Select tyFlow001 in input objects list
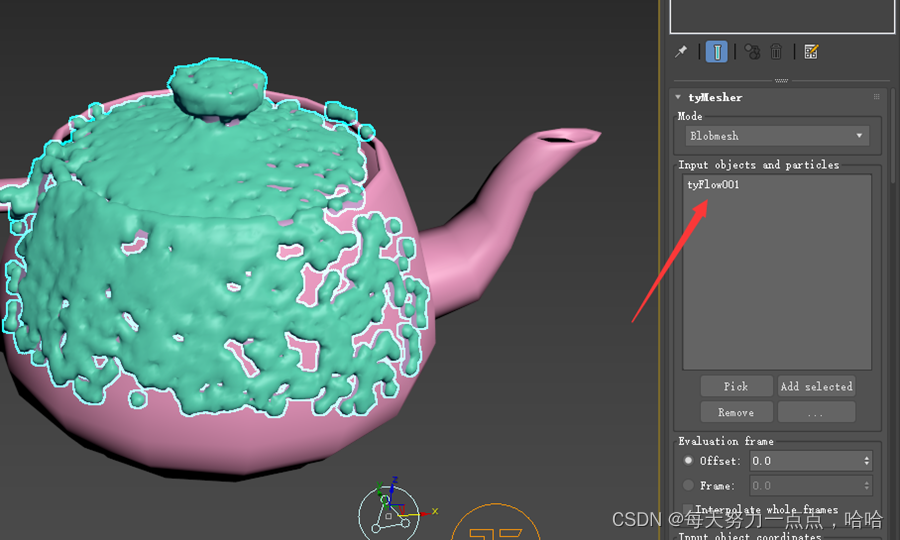The width and height of the screenshot is (900, 540). click(x=713, y=185)
